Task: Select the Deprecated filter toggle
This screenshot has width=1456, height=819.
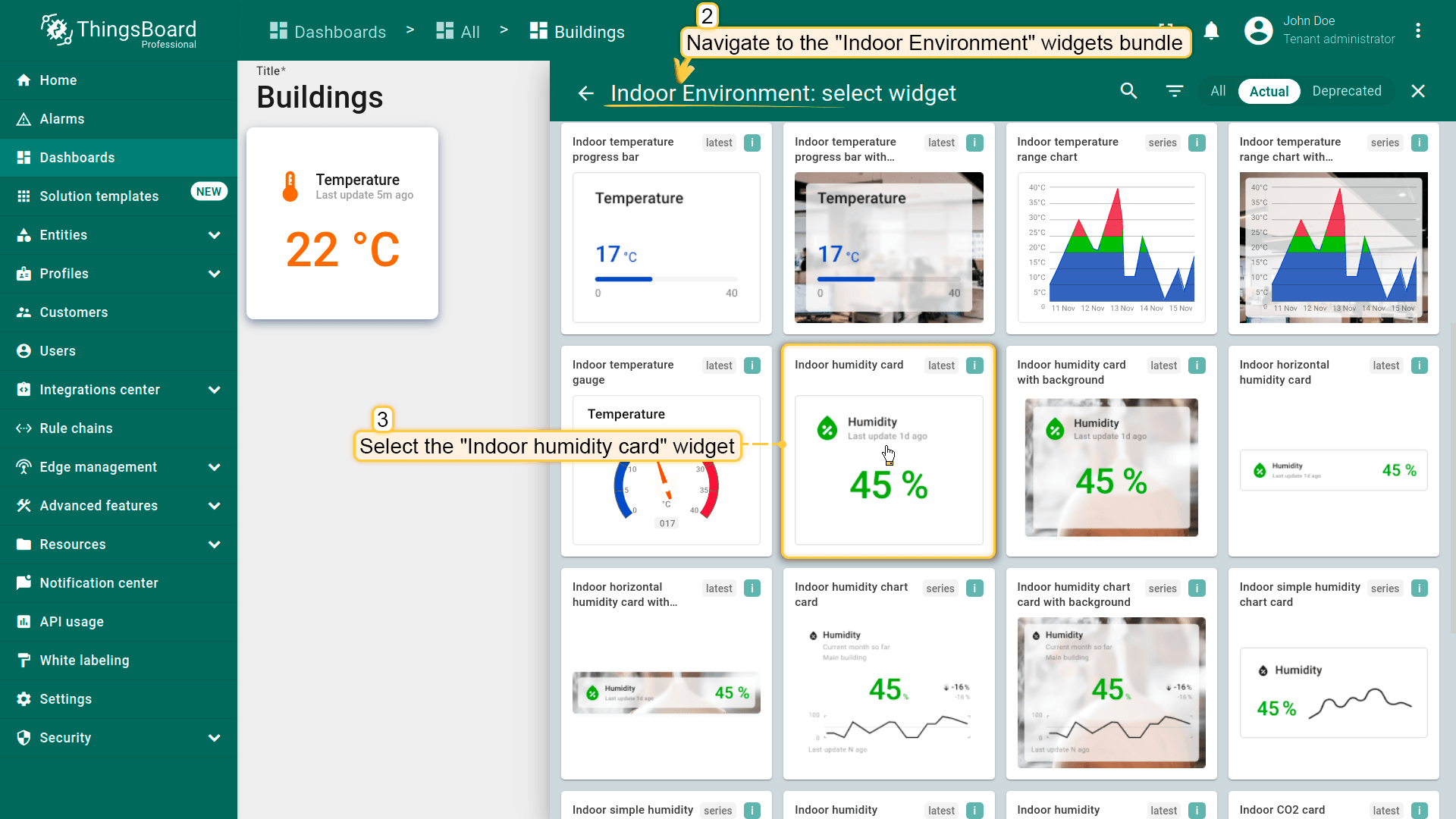Action: click(1346, 91)
